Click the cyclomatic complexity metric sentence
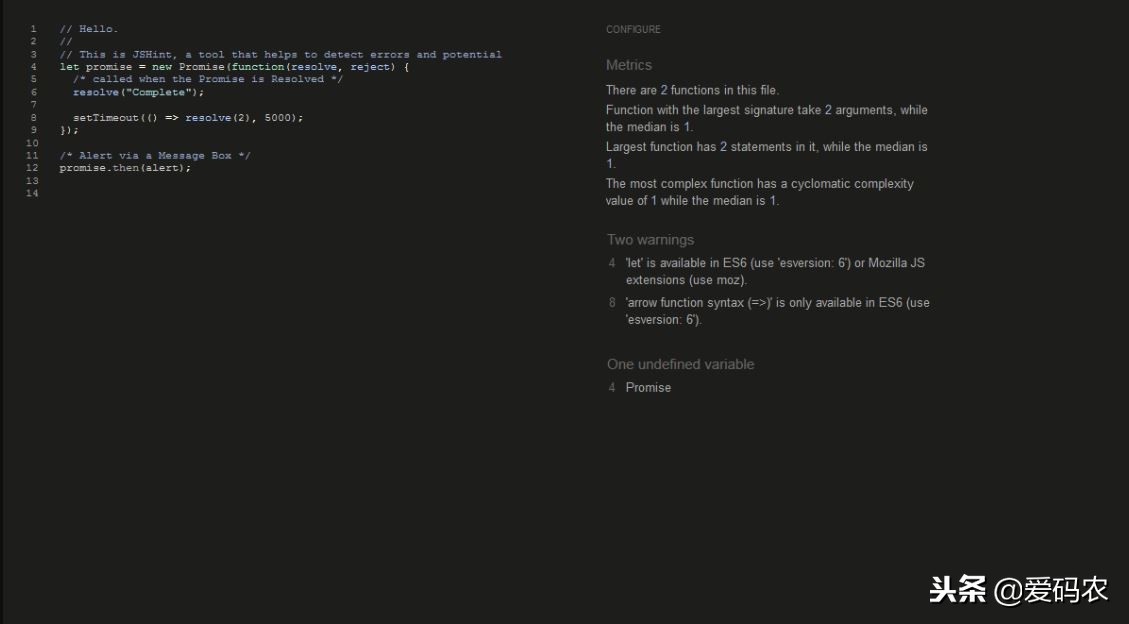 (x=760, y=192)
